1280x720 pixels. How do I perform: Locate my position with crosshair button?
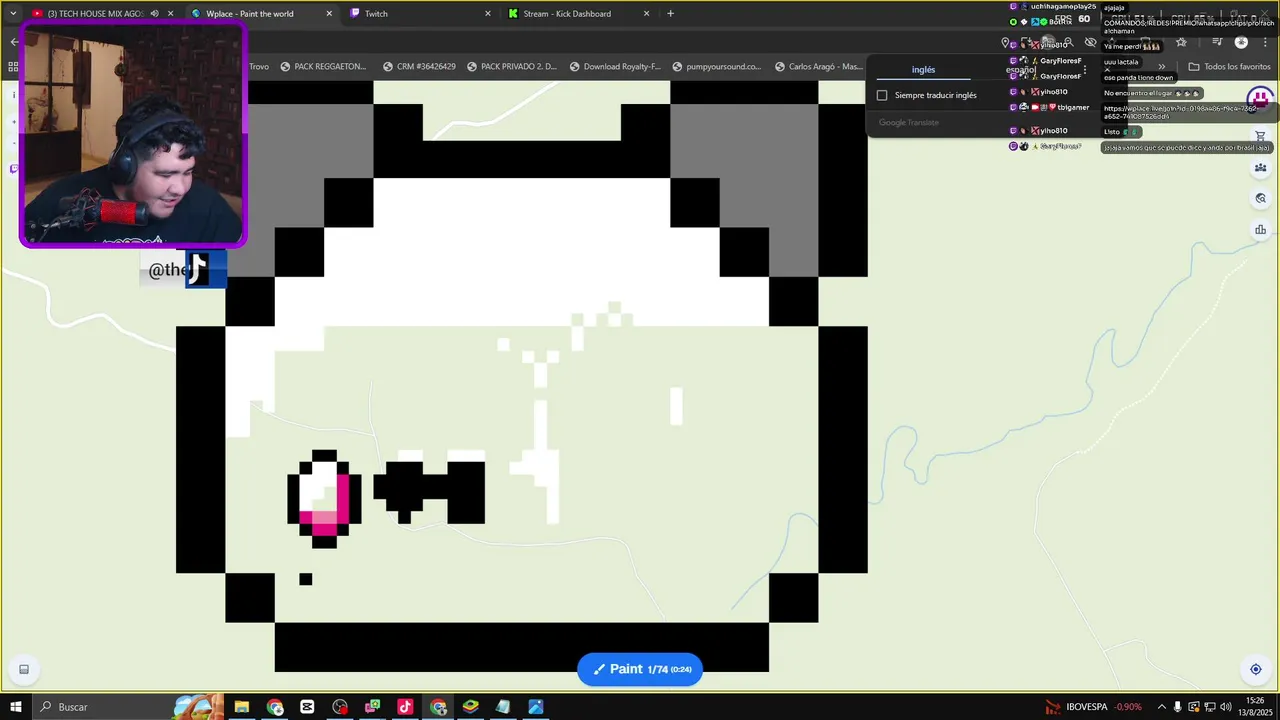1256,669
